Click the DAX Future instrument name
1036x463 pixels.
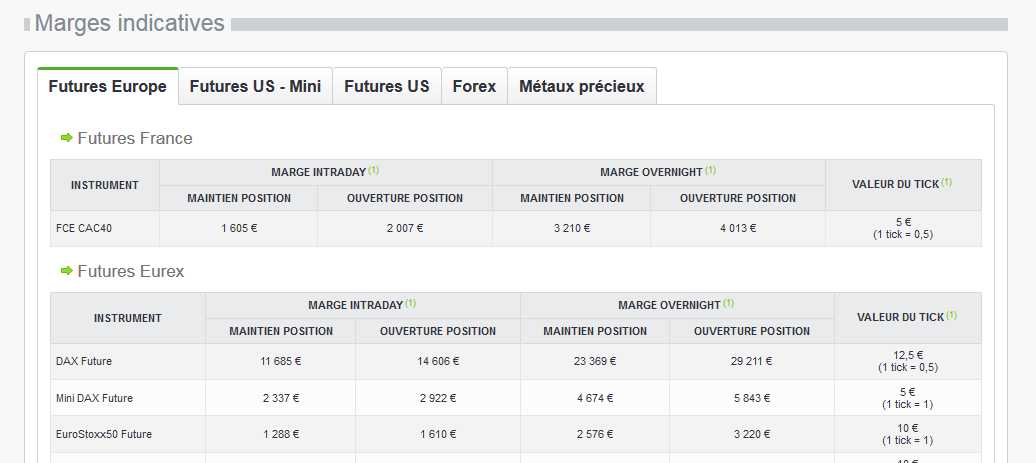(85, 361)
